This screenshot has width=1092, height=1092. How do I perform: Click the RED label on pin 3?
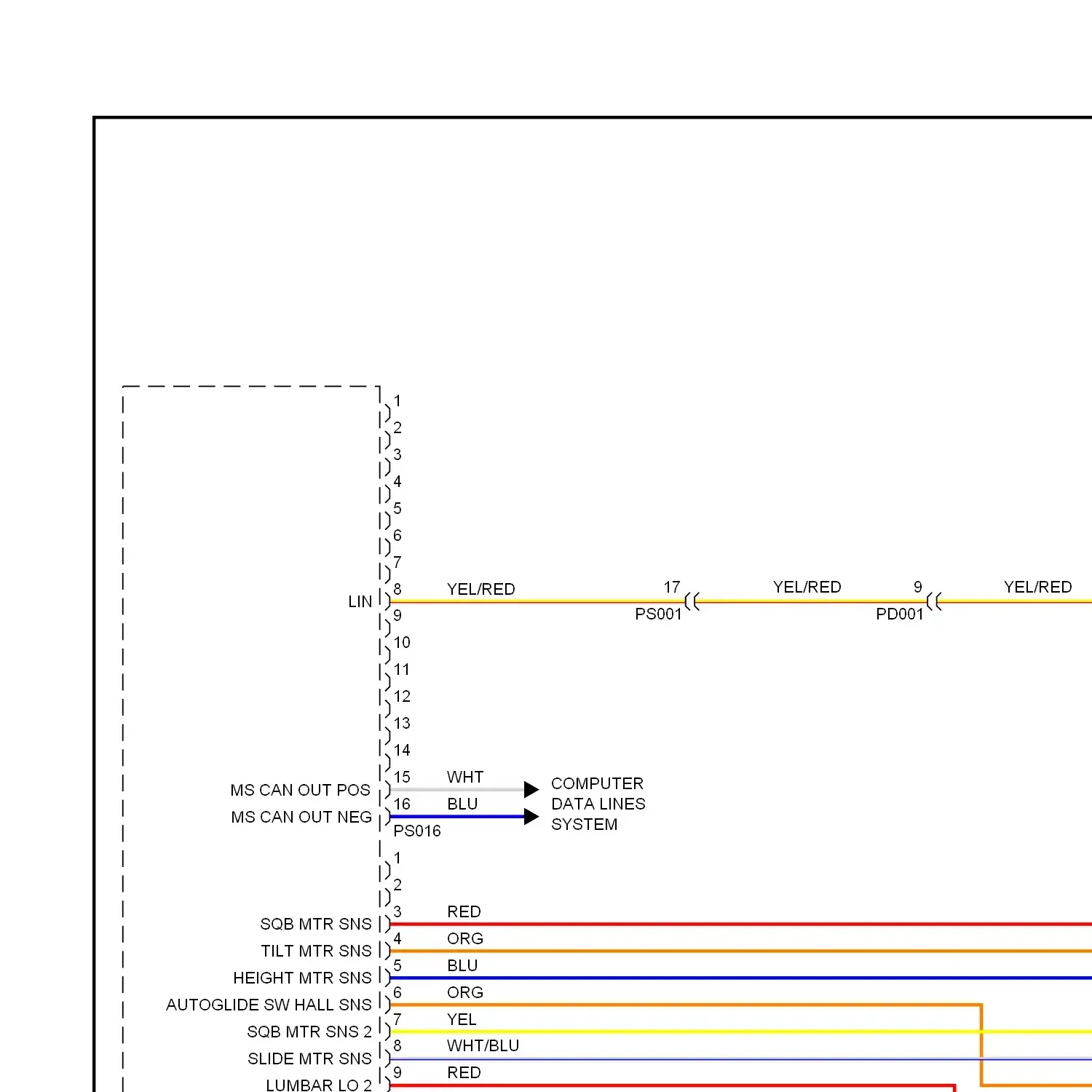point(464,911)
